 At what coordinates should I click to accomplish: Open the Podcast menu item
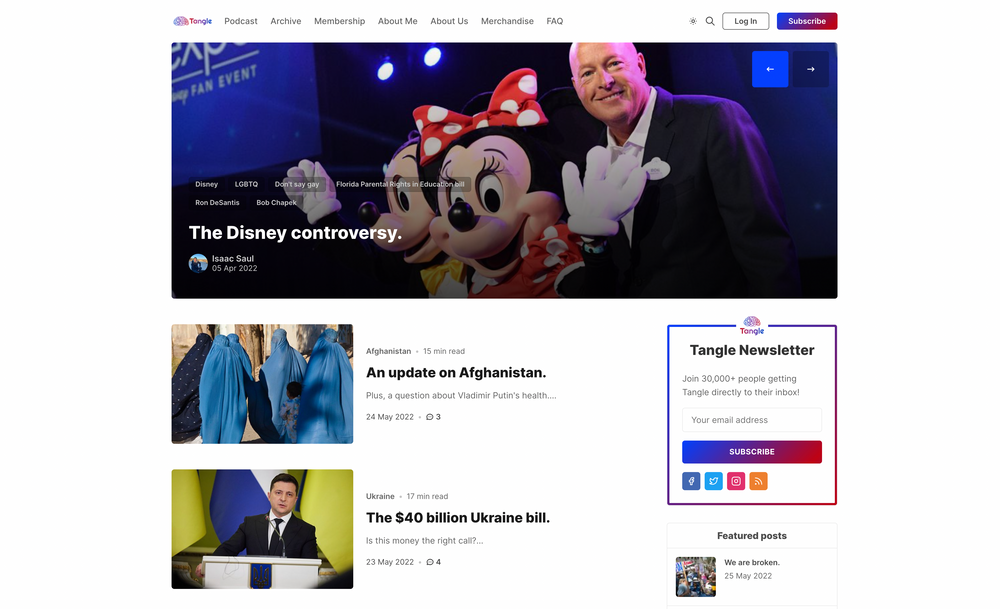coord(240,20)
